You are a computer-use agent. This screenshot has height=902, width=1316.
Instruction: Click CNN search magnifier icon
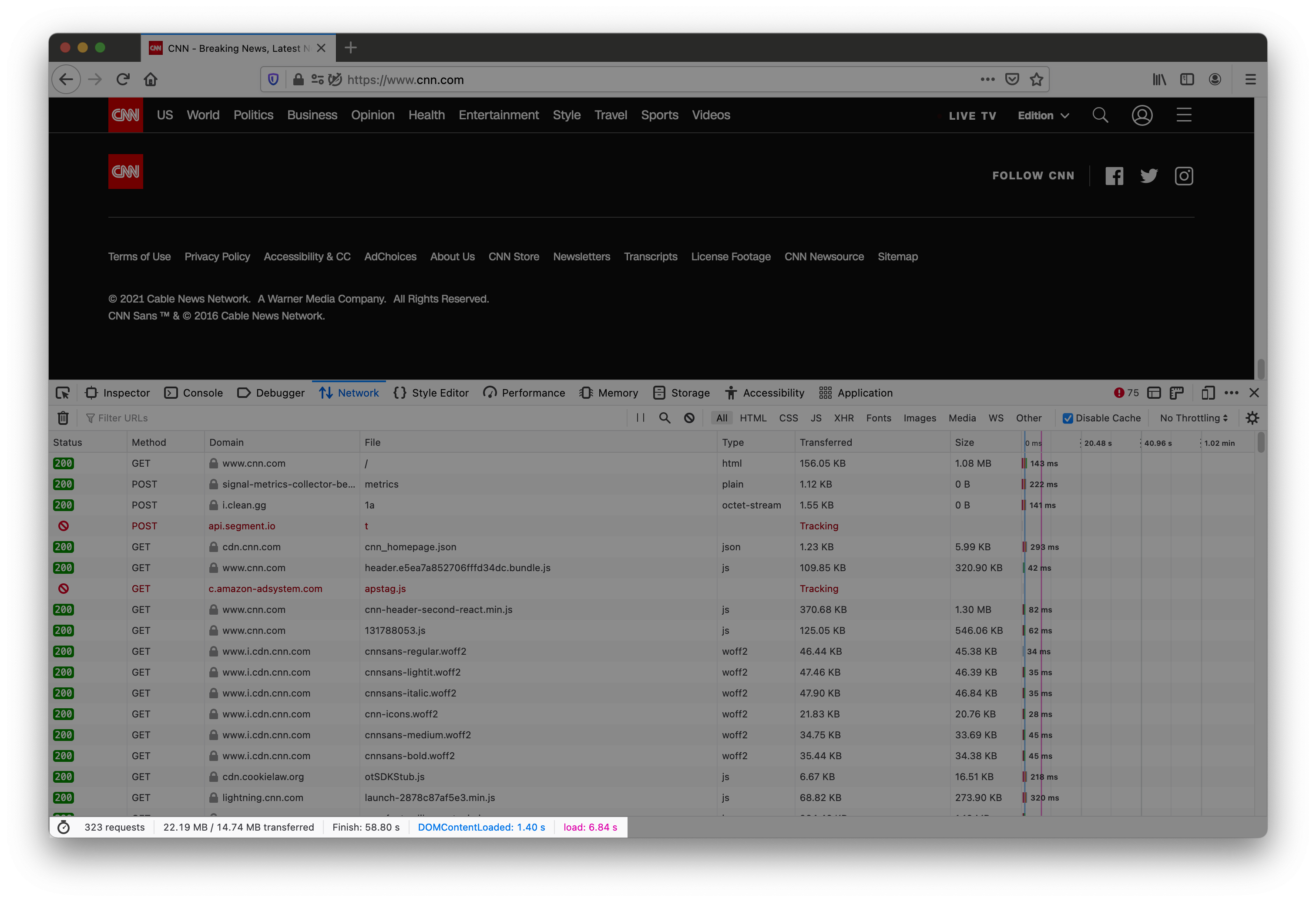pyautogui.click(x=1100, y=115)
